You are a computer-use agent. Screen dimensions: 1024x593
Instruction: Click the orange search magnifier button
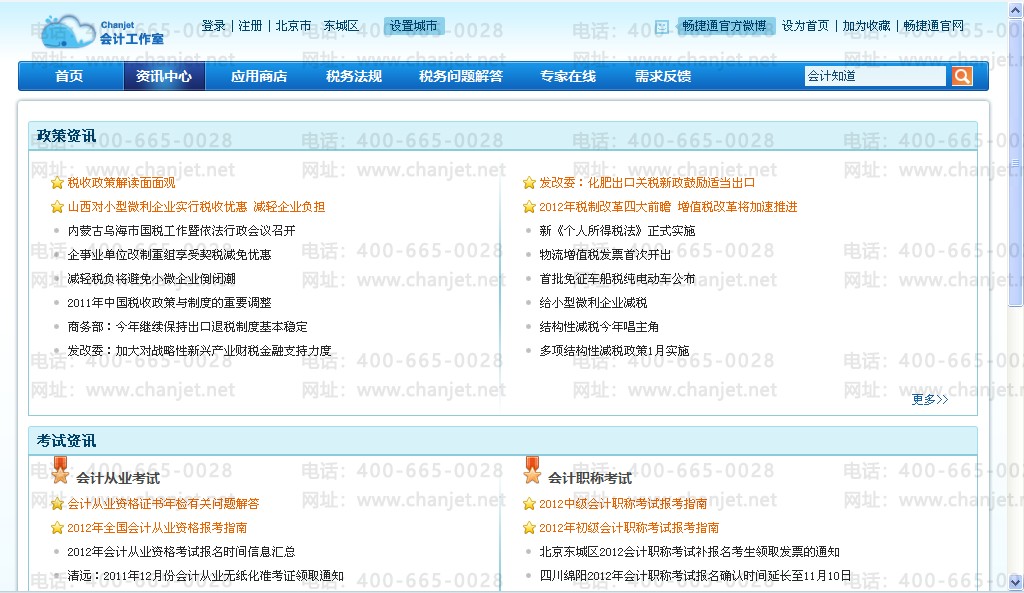click(961, 76)
